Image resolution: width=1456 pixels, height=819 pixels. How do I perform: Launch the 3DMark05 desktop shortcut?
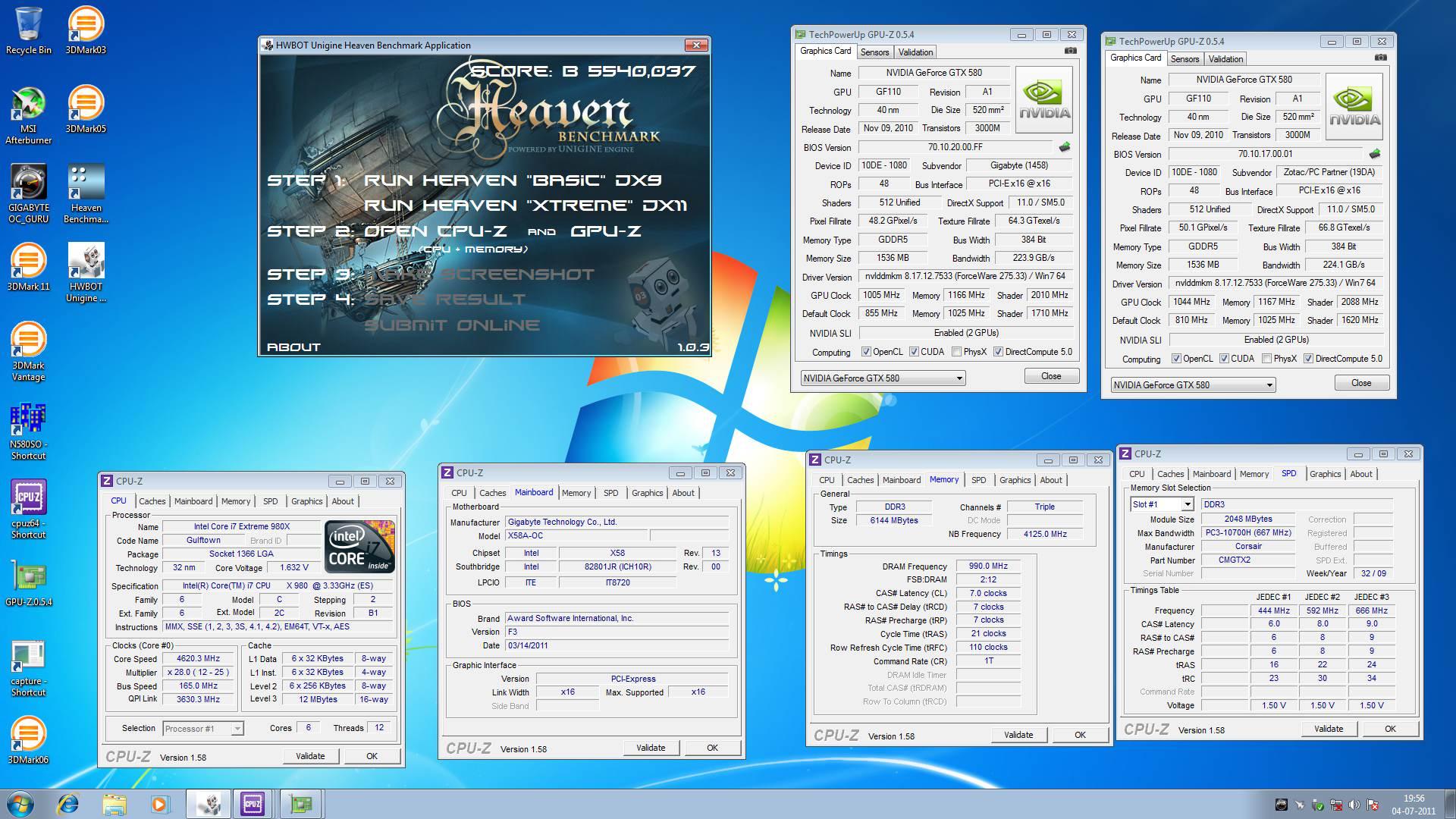pyautogui.click(x=86, y=109)
